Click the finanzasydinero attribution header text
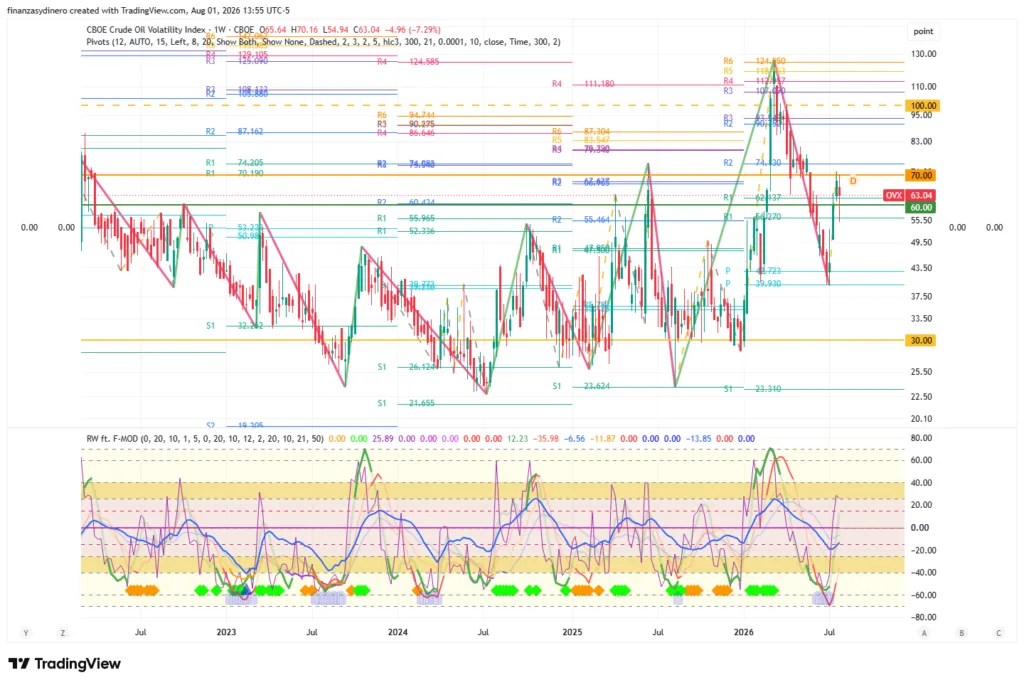The image size is (1024, 685). point(148,10)
